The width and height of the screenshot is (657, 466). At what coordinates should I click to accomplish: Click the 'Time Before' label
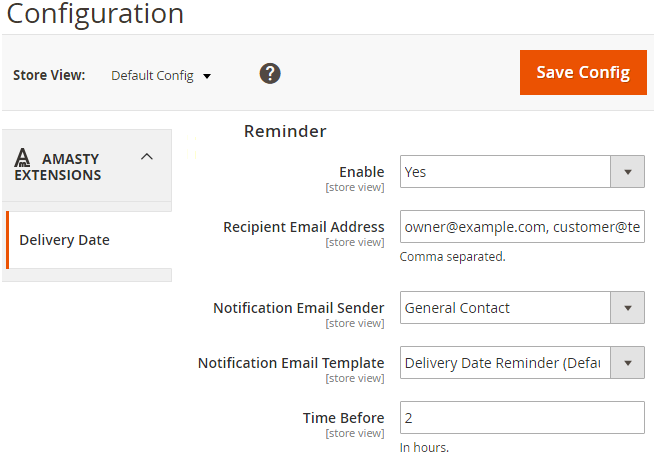coord(344,418)
